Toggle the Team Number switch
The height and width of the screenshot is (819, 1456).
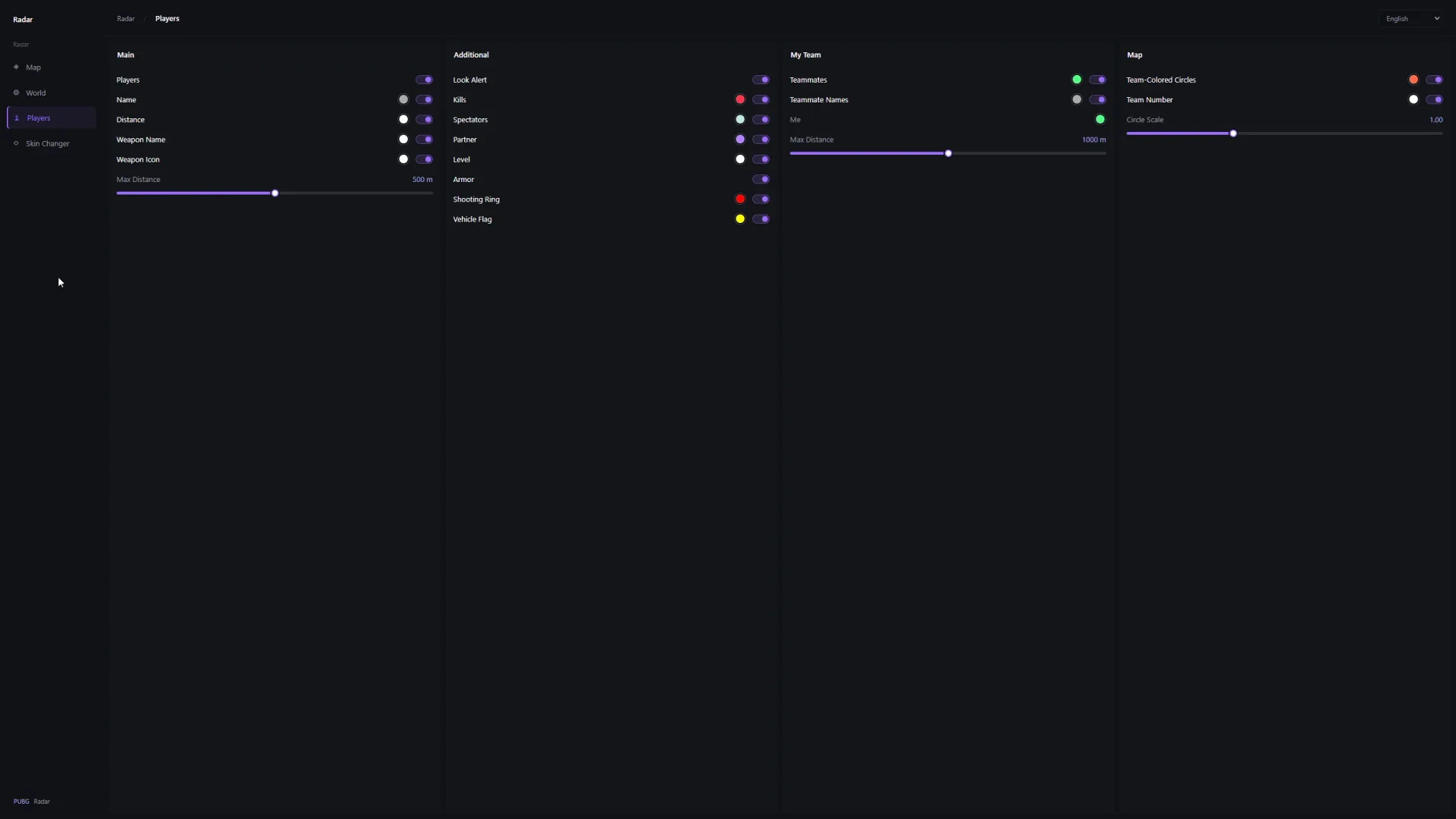coord(1434,99)
